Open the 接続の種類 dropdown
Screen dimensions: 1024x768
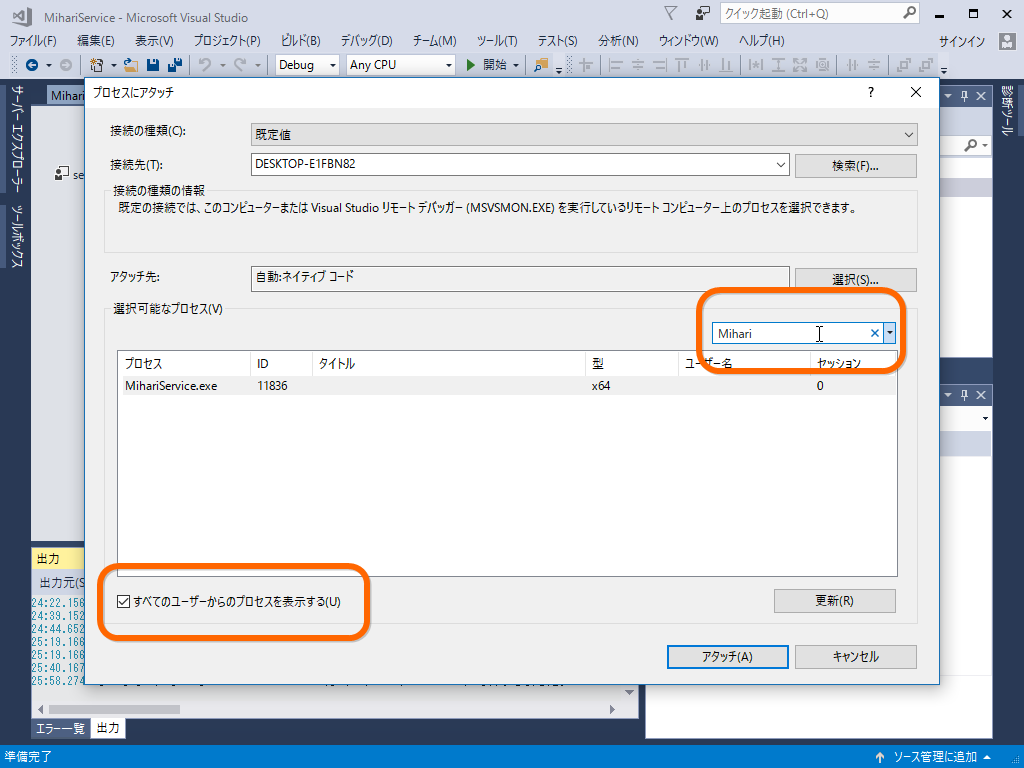click(x=908, y=135)
